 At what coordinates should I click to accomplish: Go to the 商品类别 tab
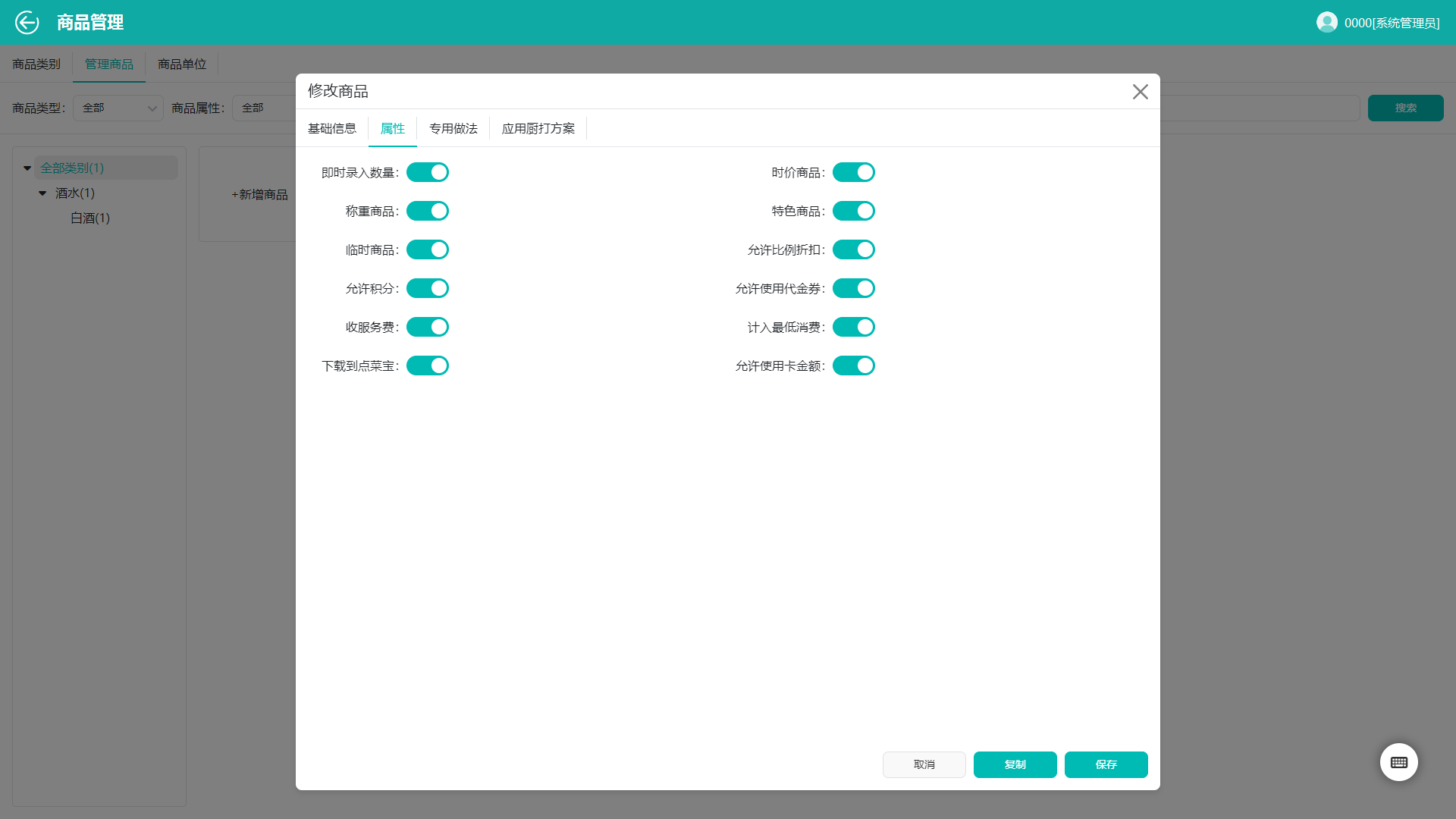[36, 64]
